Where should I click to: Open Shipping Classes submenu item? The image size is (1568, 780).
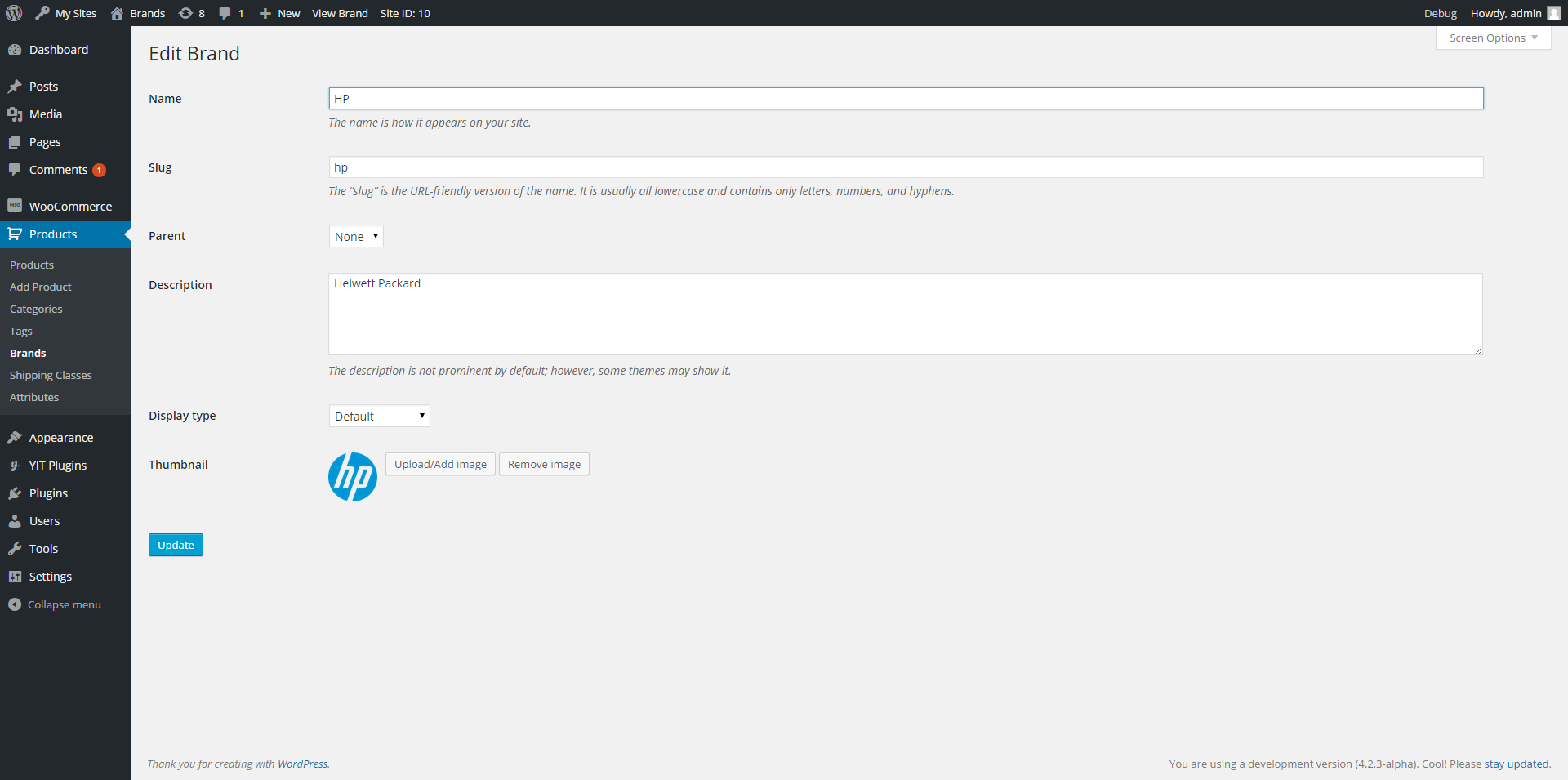51,375
